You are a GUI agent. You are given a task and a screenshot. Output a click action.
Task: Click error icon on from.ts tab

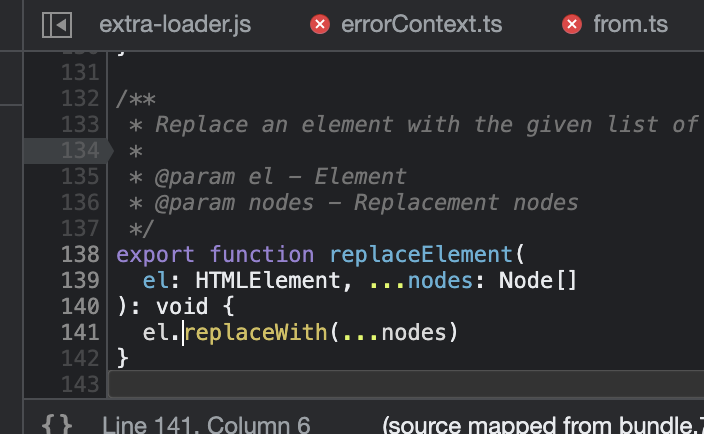tap(572, 24)
